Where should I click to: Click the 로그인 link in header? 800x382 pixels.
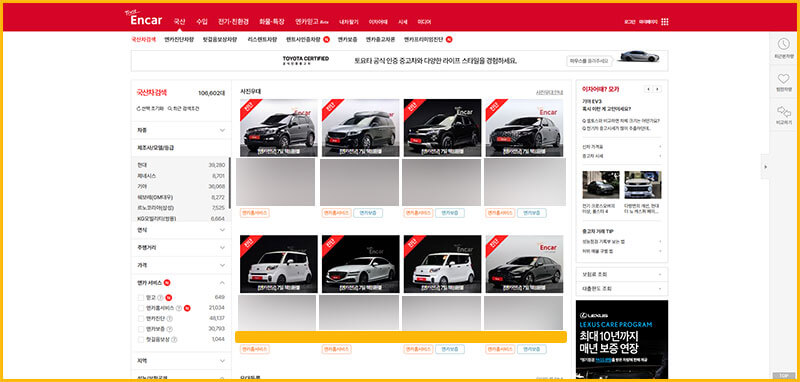coord(630,22)
